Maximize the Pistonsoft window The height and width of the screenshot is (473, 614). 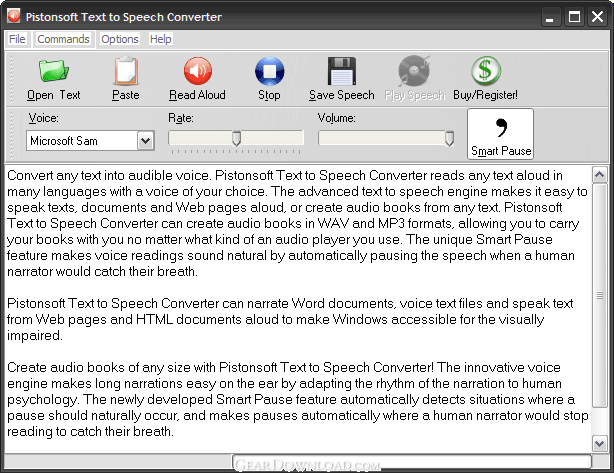coord(574,17)
